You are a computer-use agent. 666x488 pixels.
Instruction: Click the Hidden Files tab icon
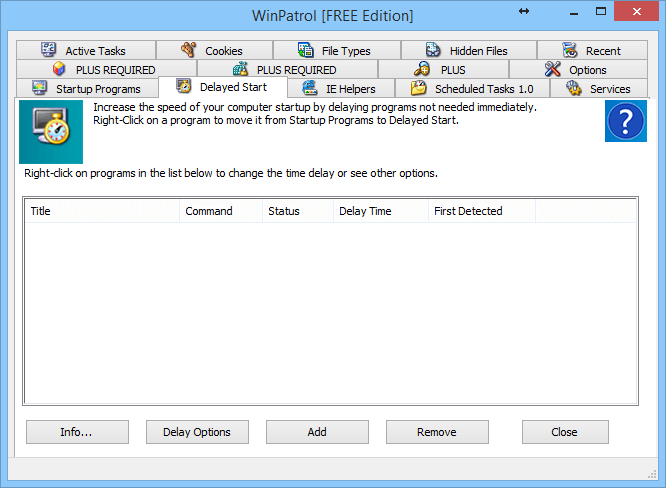tap(433, 50)
